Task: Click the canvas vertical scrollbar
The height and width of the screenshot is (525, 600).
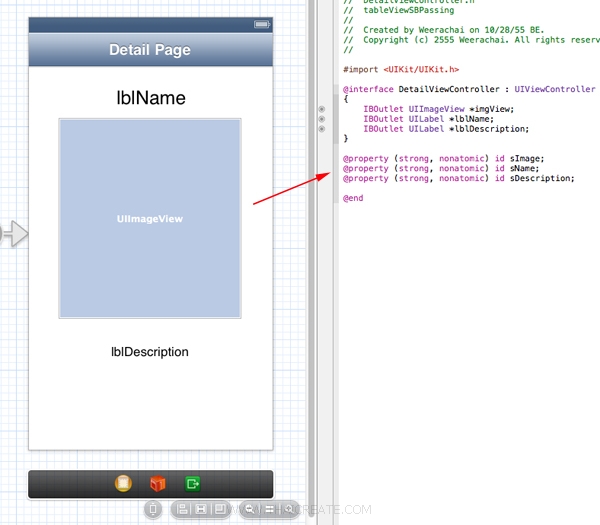Action: [311, 260]
